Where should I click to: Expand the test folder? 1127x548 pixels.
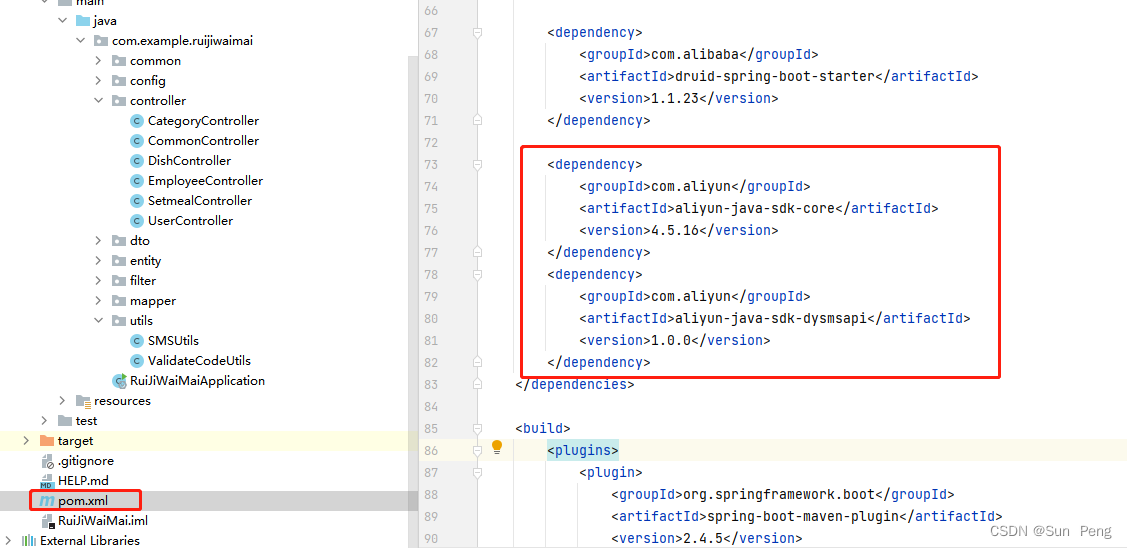click(45, 420)
